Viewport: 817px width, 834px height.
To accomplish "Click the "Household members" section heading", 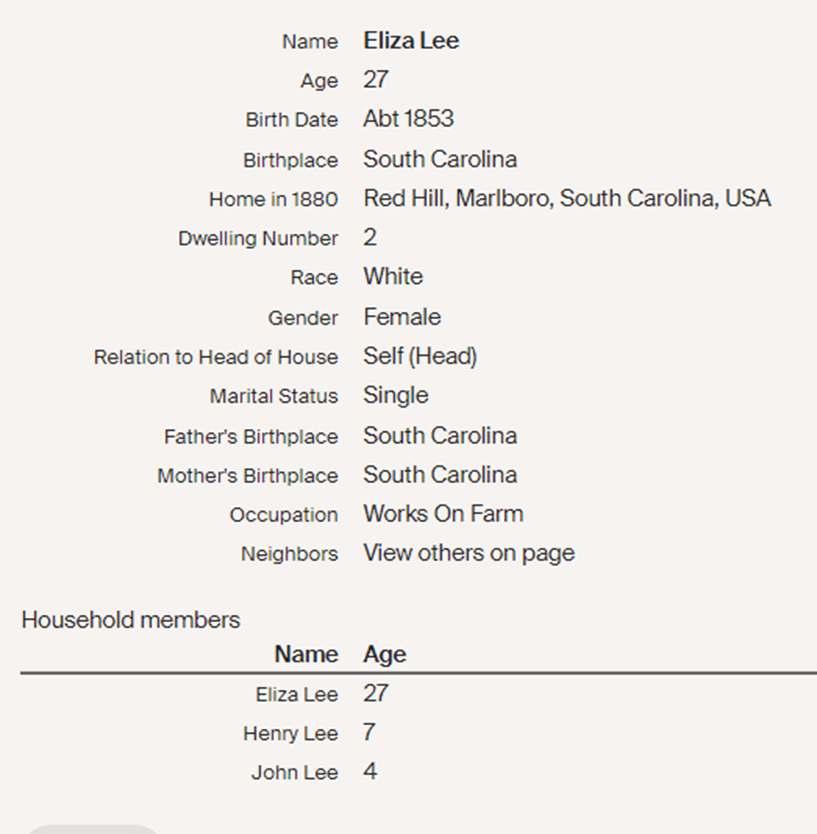I will (130, 620).
